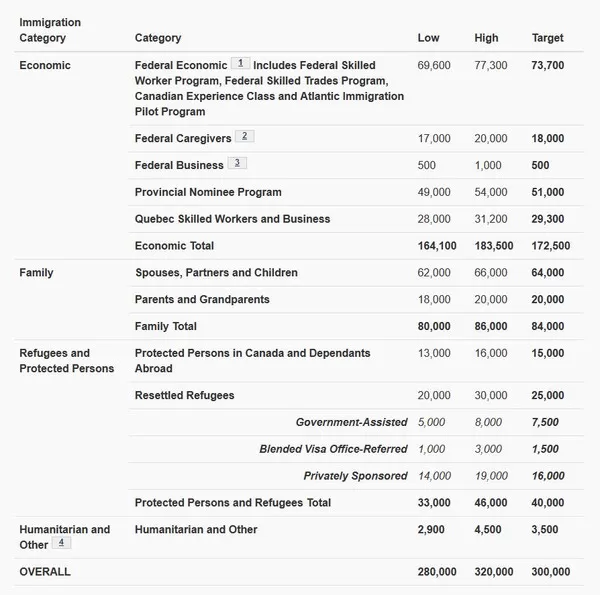Image resolution: width=600 pixels, height=595 pixels.
Task: Click the Privately Sponsored sub-row label
Action: pyautogui.click(x=355, y=476)
